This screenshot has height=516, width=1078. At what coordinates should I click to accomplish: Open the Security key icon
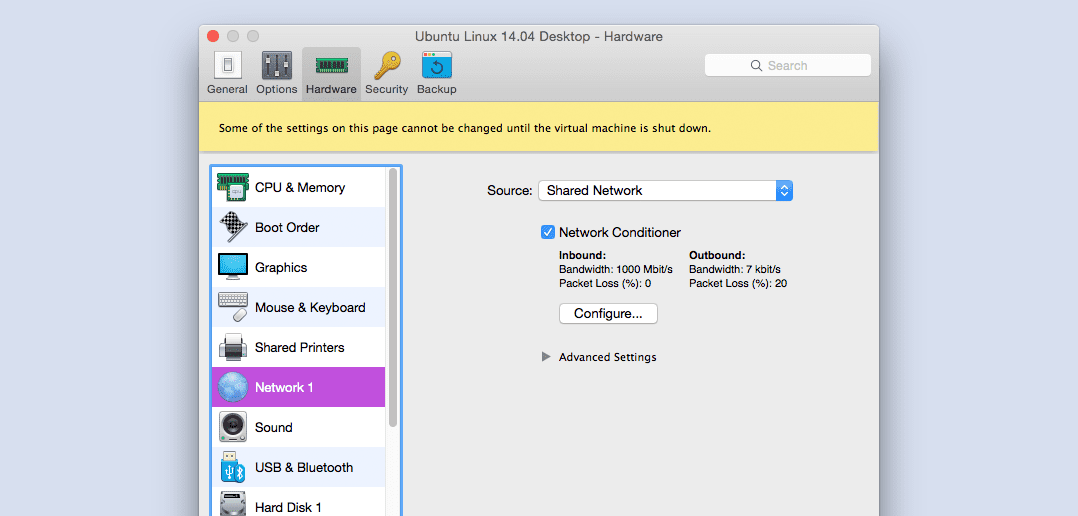[x=386, y=65]
